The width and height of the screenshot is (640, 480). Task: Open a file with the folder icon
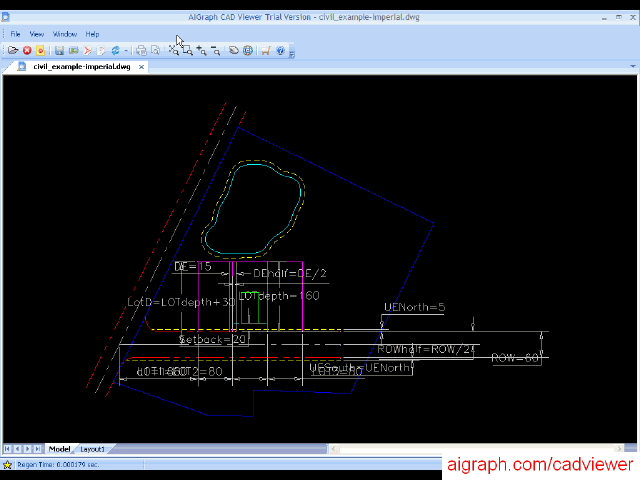tap(13, 51)
